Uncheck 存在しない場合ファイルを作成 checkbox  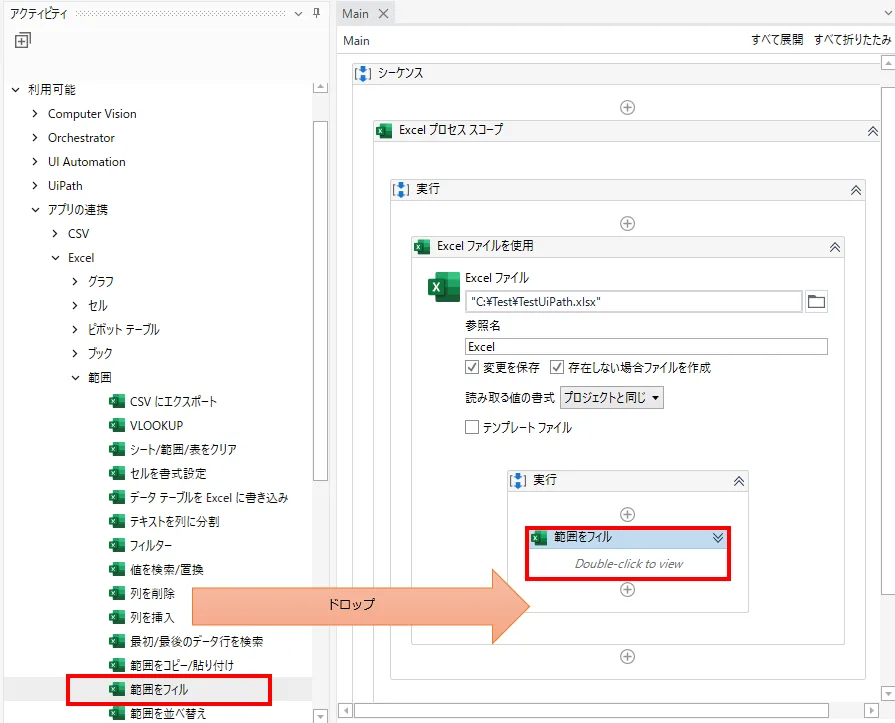tap(557, 367)
